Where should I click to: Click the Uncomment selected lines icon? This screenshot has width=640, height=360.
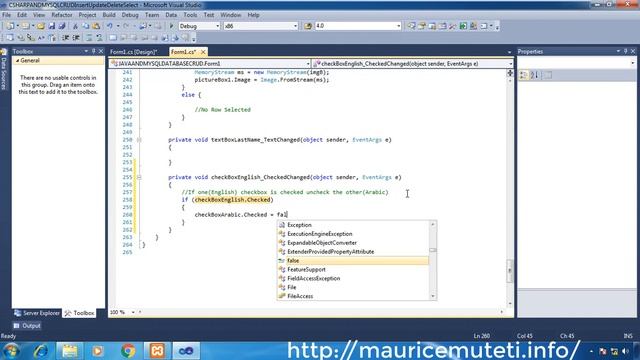(99, 38)
